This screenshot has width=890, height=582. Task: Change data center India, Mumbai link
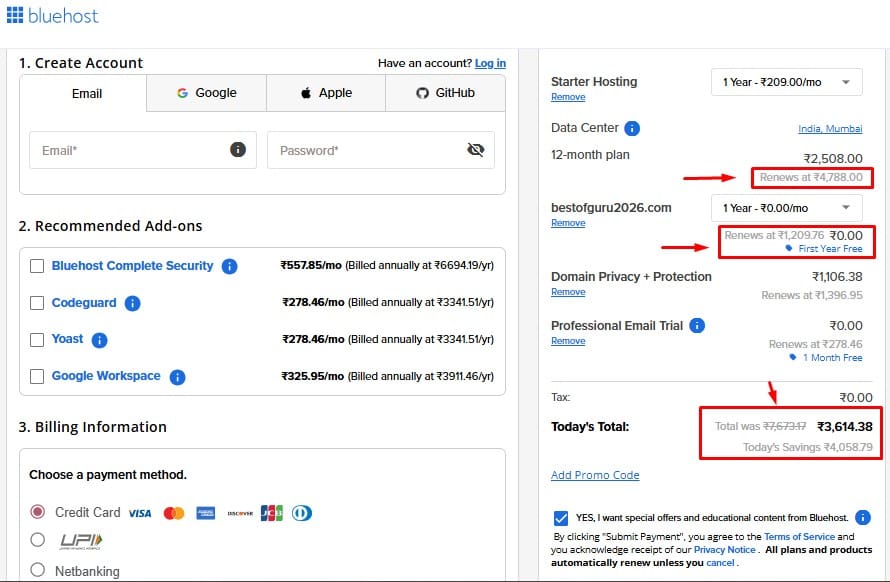[830, 129]
